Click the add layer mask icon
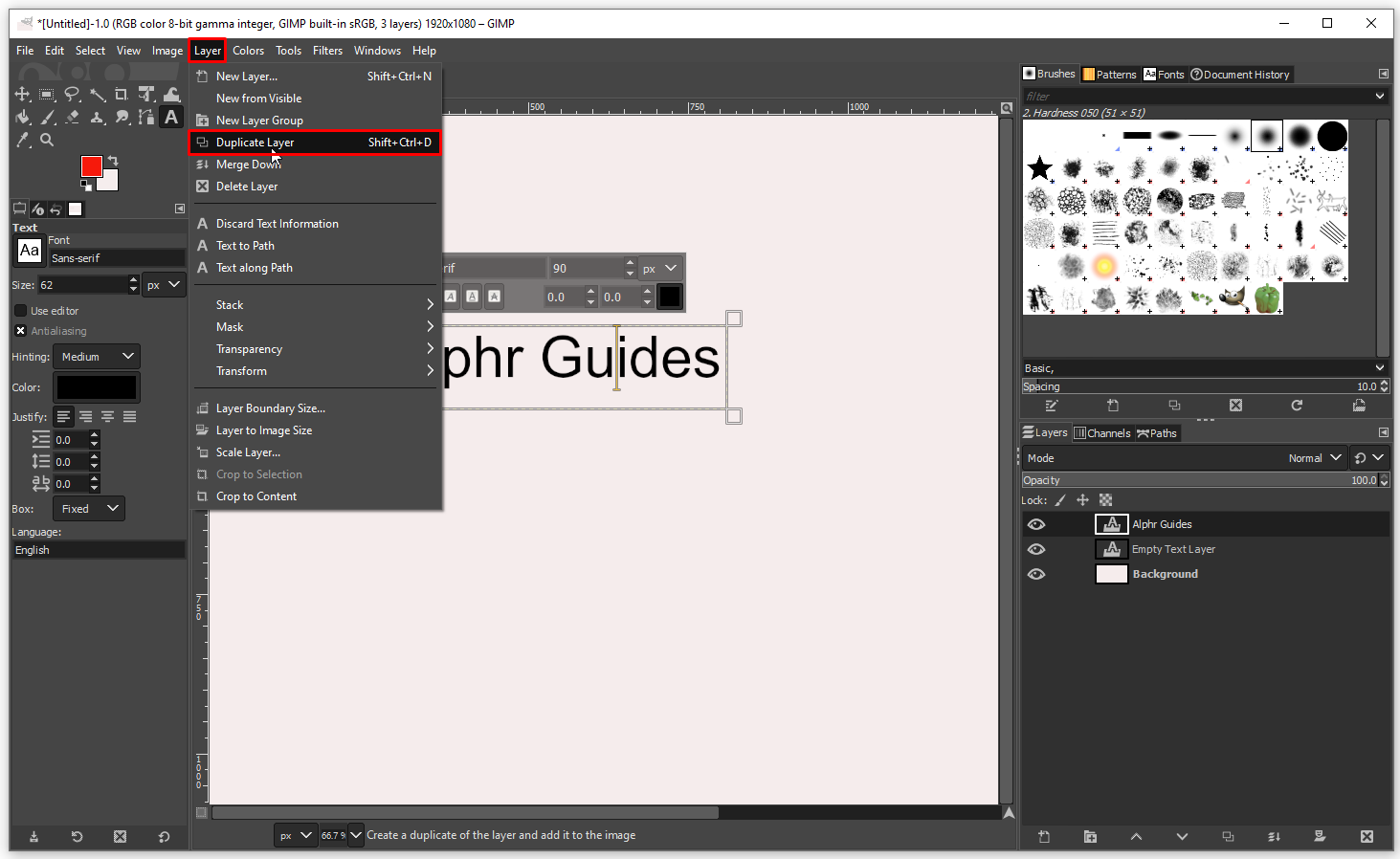 [x=1320, y=836]
